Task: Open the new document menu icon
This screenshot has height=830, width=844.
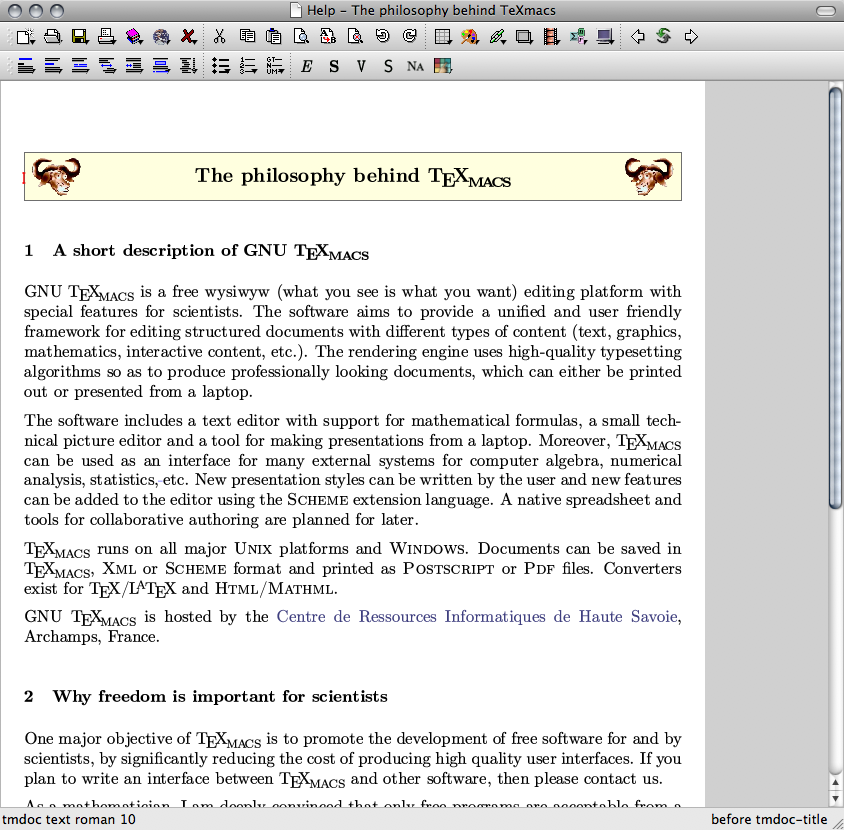Action: [x=25, y=37]
